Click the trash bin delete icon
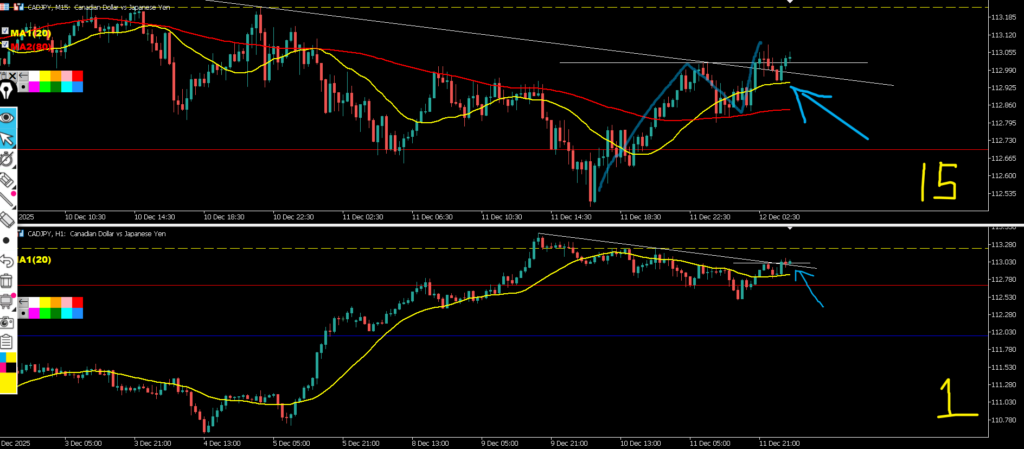Screen dimensions: 1024x449 [x=8, y=281]
